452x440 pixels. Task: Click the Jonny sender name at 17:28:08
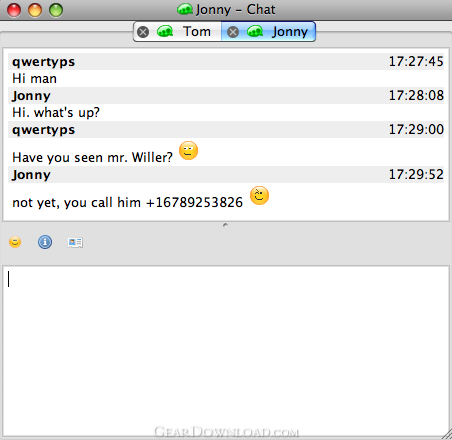point(31,96)
